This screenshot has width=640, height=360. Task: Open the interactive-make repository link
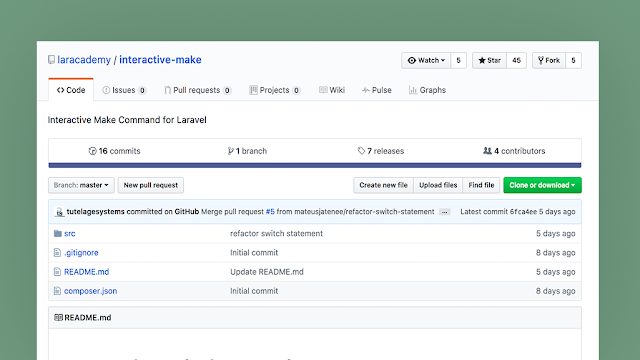[x=160, y=60]
